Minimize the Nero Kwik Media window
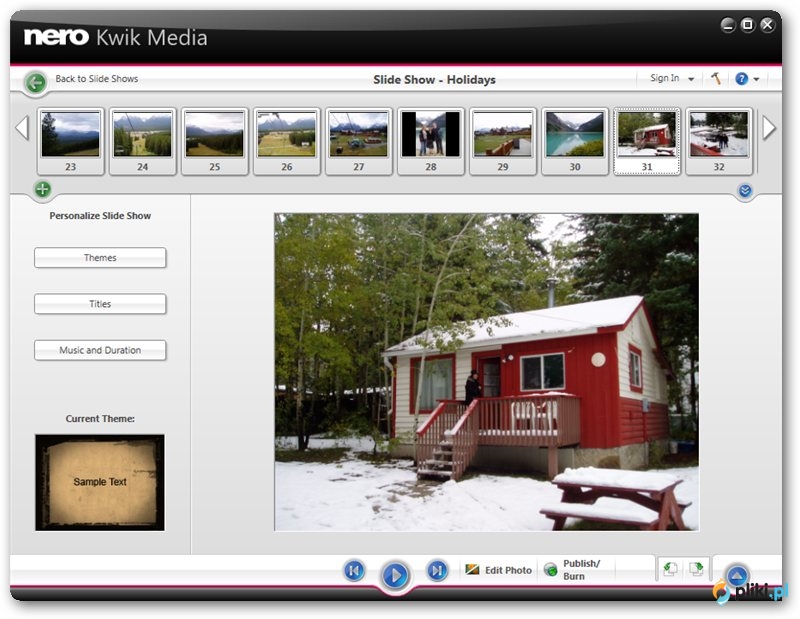Viewport: 800px width, 619px height. pos(728,24)
